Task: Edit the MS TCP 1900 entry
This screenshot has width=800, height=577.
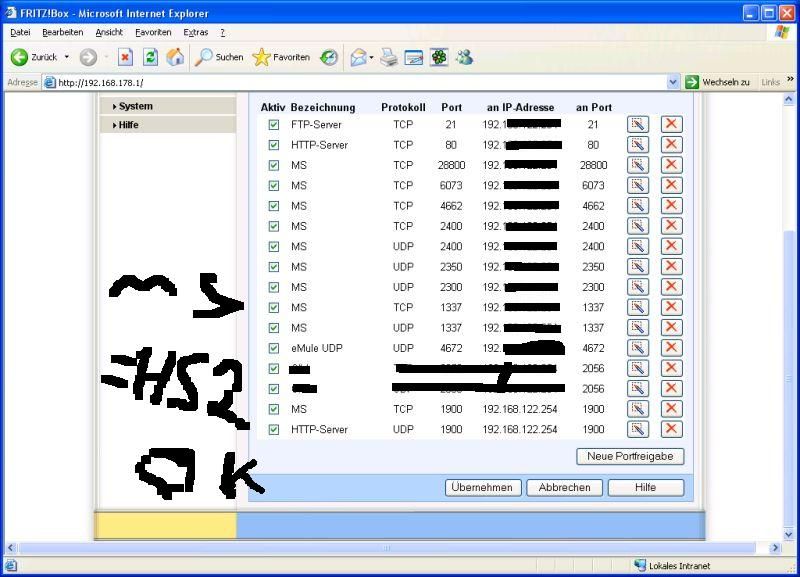Action: click(638, 409)
